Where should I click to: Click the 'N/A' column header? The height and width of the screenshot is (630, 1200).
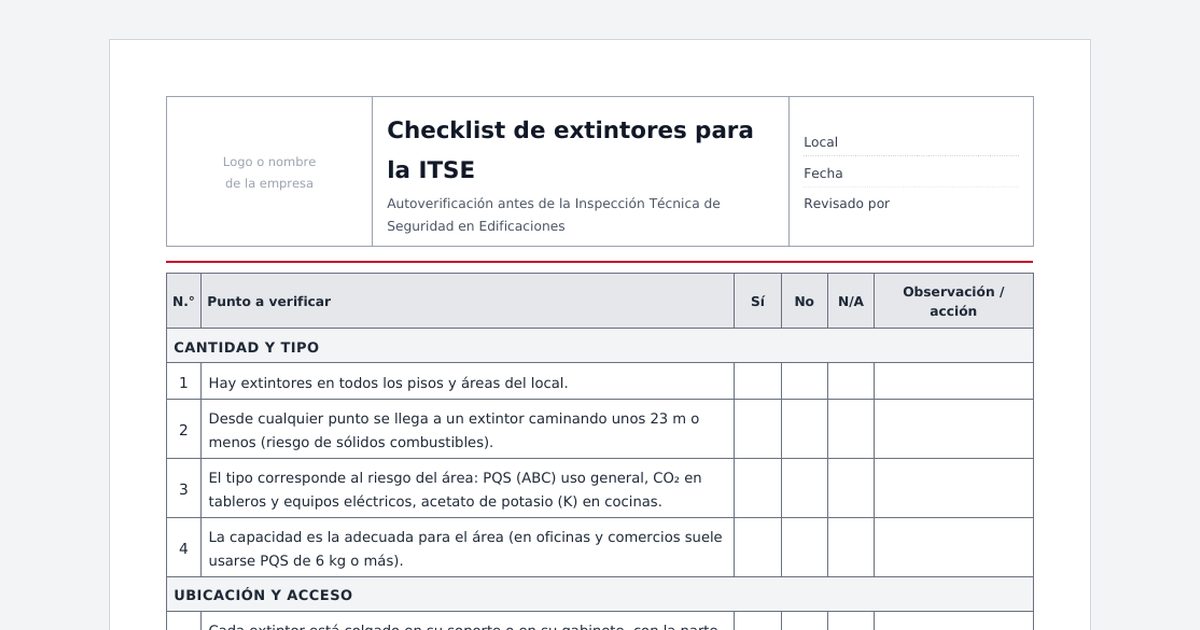(x=851, y=301)
